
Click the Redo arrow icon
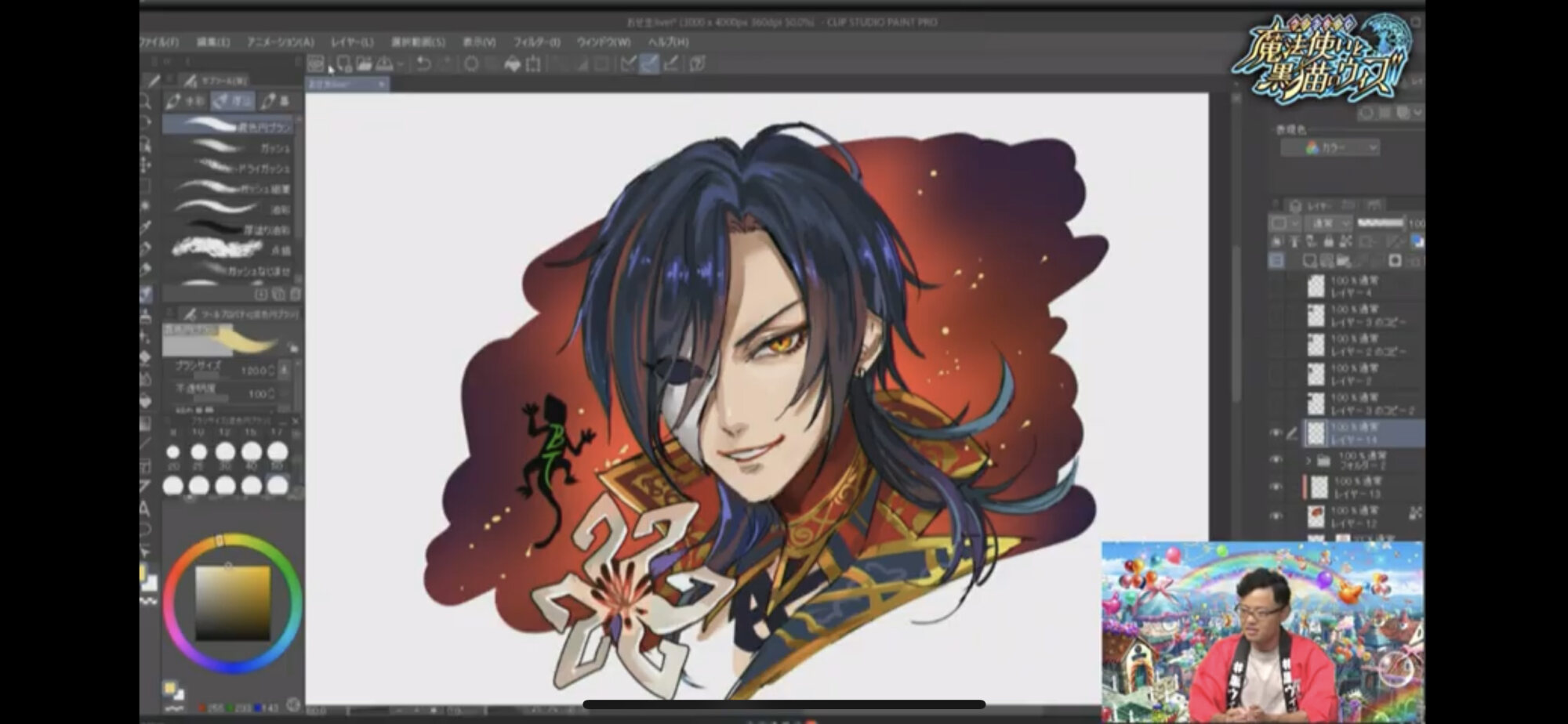coord(445,64)
